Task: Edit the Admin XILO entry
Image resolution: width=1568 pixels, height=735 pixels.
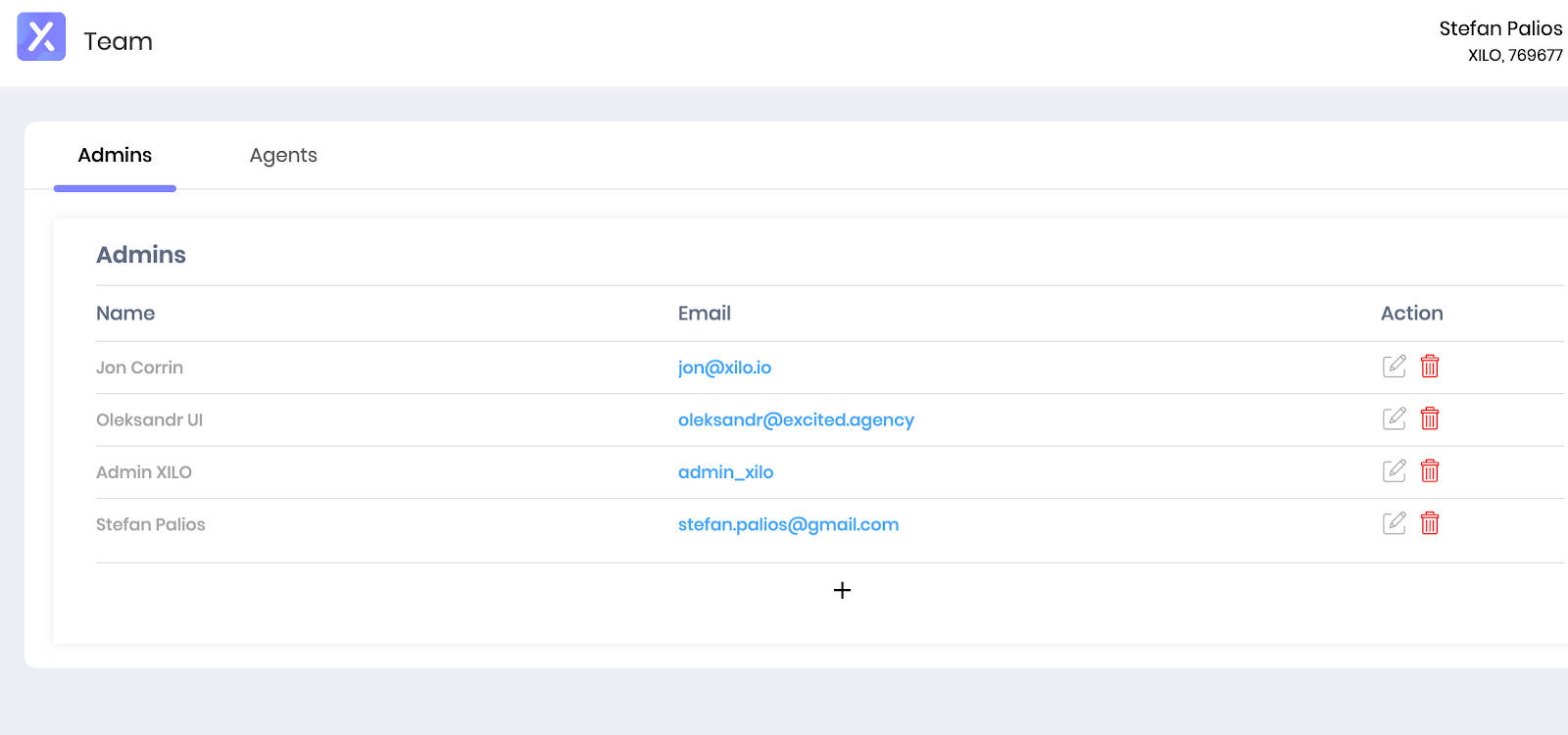Action: coord(1394,471)
